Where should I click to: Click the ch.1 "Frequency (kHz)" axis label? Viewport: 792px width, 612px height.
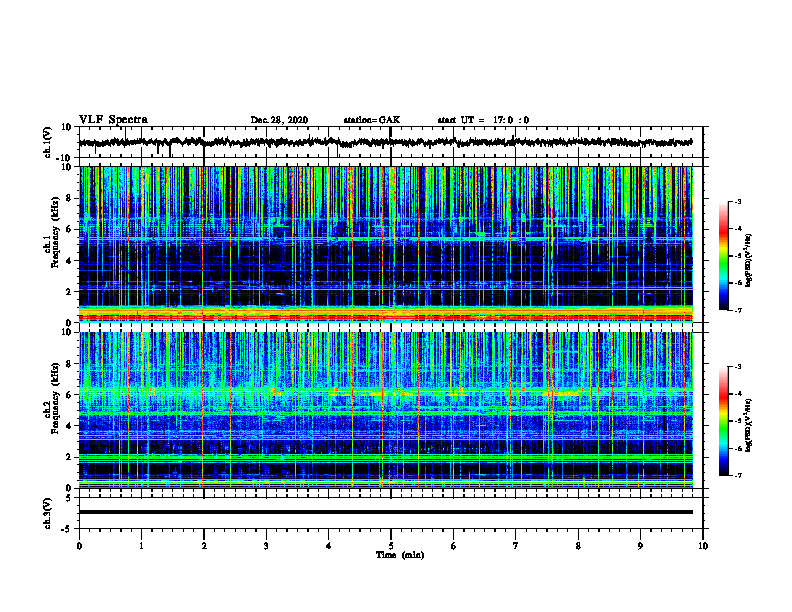tap(55, 232)
